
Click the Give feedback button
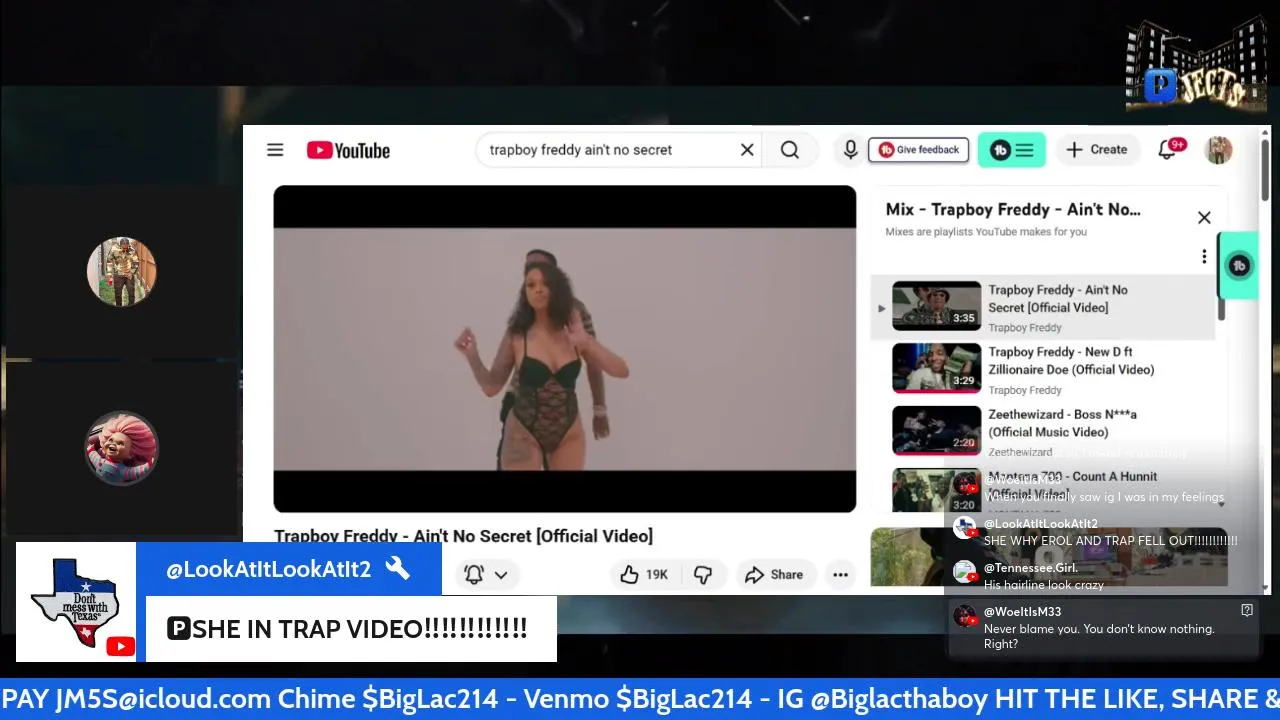pyautogui.click(x=918, y=150)
